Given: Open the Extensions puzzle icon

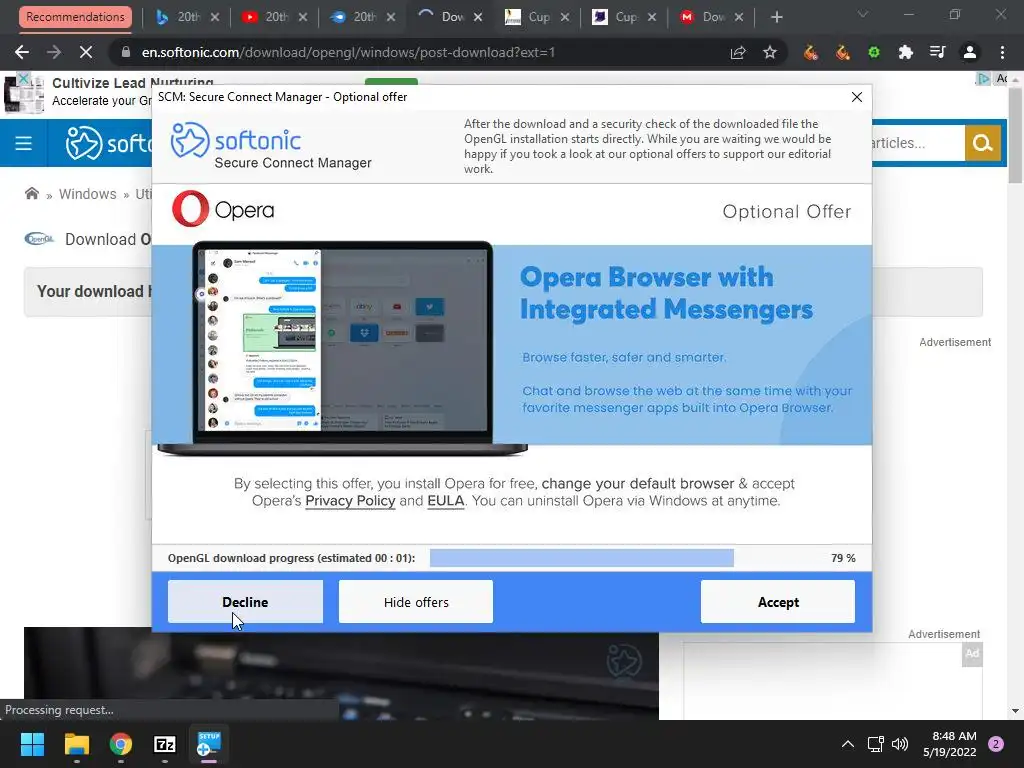Looking at the screenshot, I should tap(906, 52).
